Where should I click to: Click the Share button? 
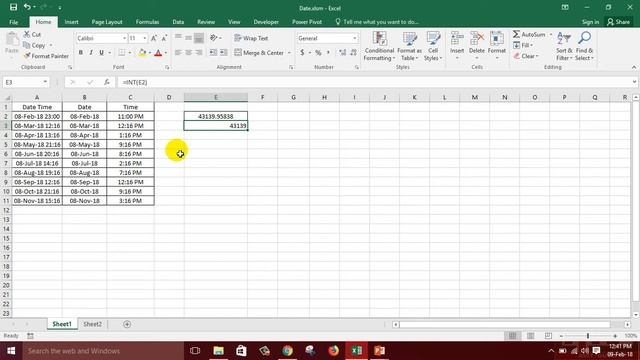[x=619, y=22]
